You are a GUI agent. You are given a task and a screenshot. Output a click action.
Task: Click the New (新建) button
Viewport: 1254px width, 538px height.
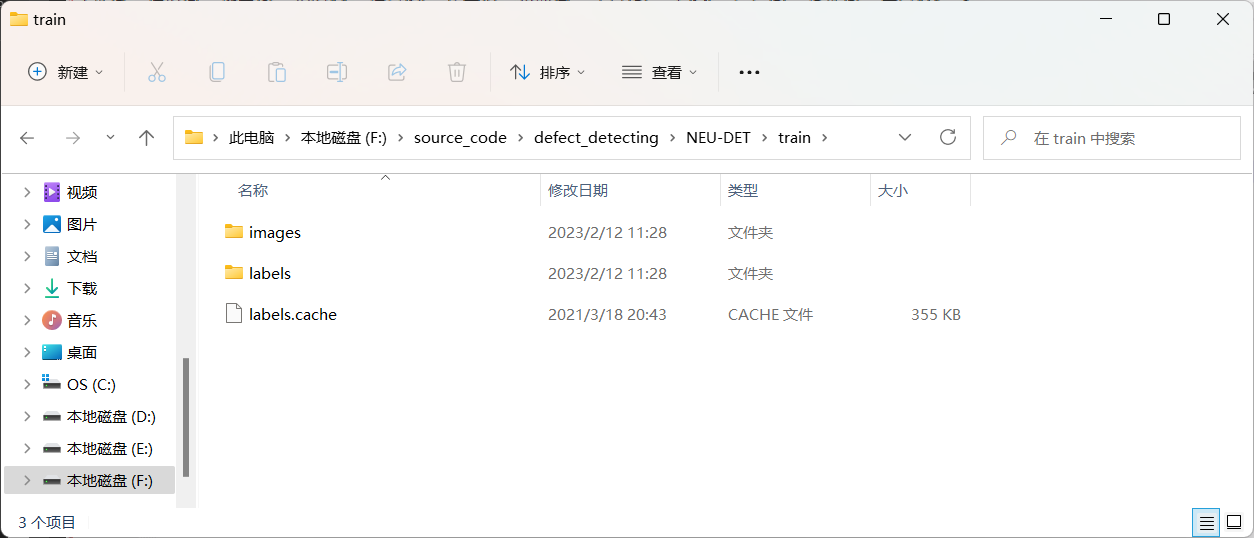66,72
